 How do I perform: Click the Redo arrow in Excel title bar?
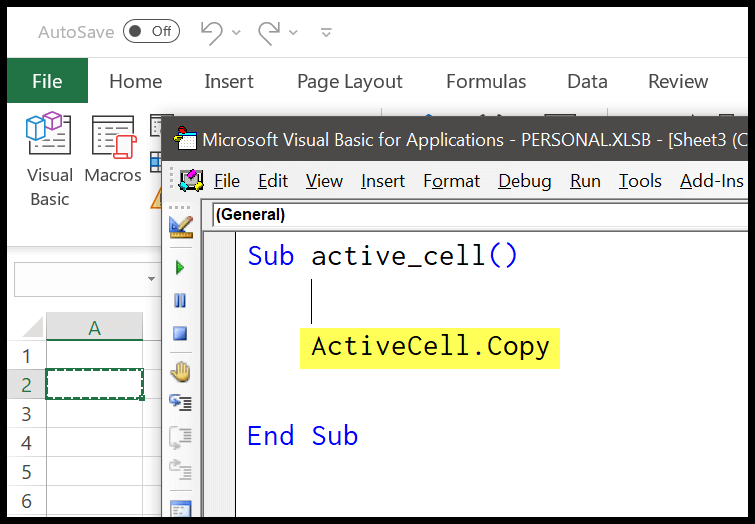click(269, 33)
